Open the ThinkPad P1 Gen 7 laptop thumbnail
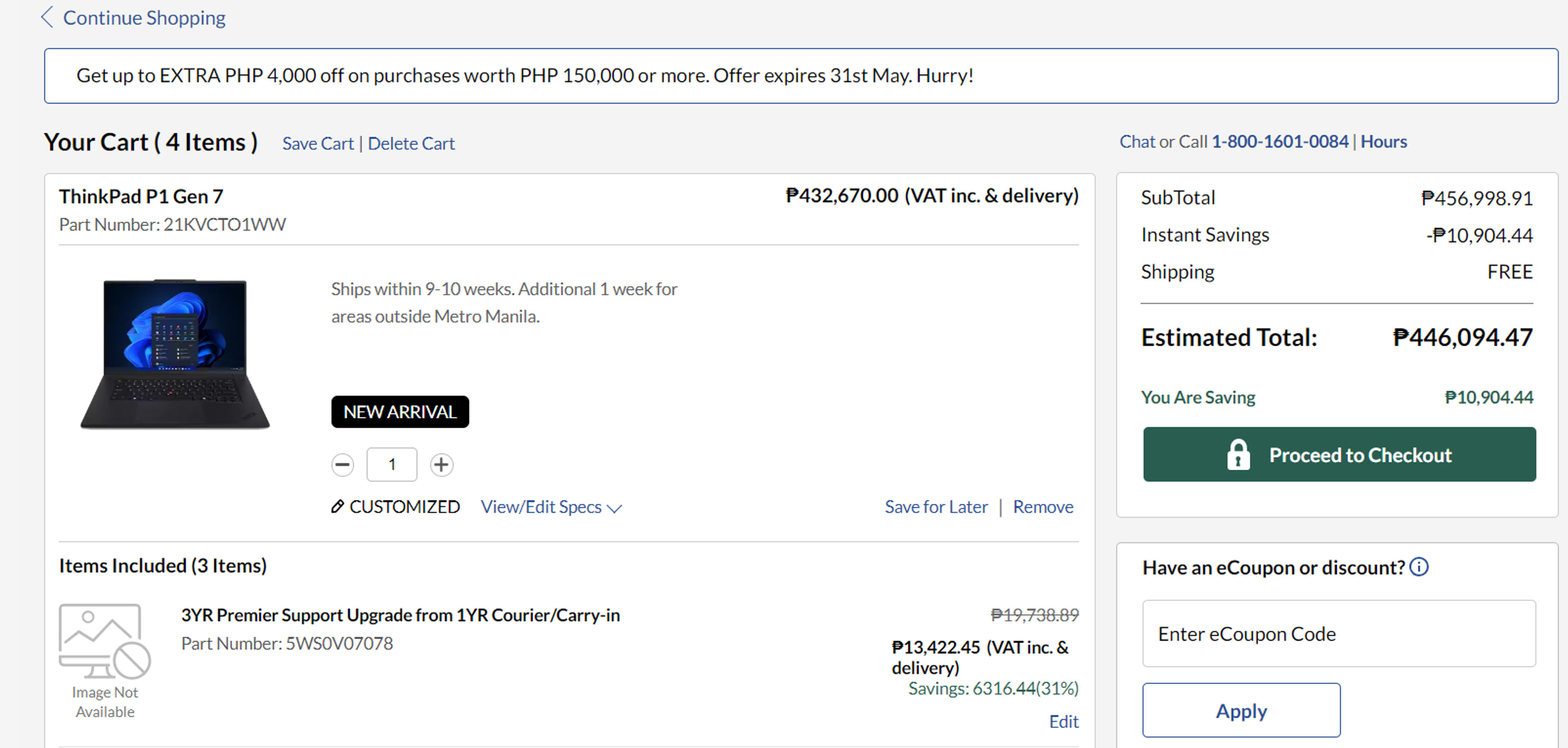 [x=174, y=353]
